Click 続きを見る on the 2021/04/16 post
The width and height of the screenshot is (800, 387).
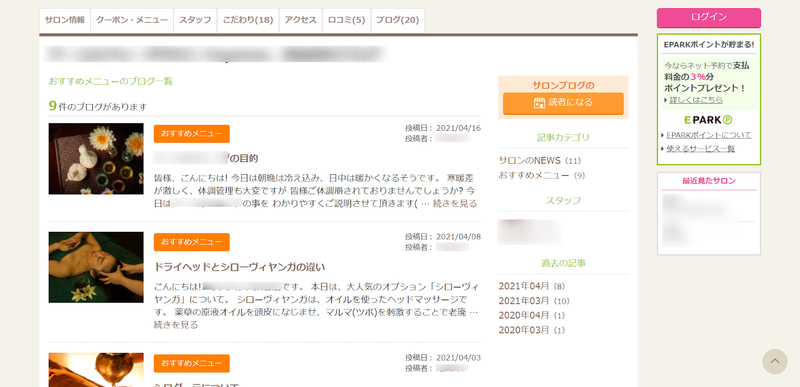[455, 204]
